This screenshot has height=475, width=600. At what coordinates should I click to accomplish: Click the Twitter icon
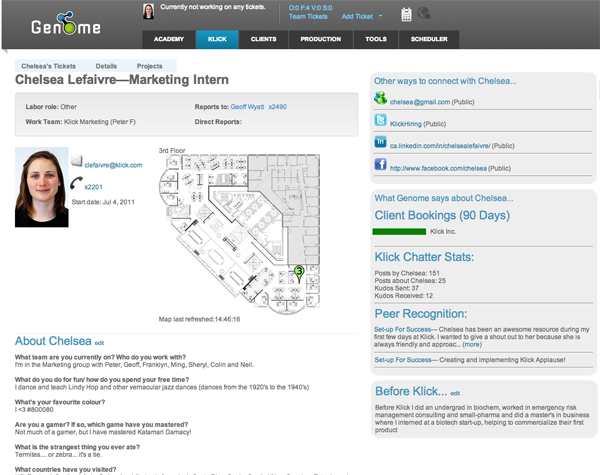click(380, 120)
